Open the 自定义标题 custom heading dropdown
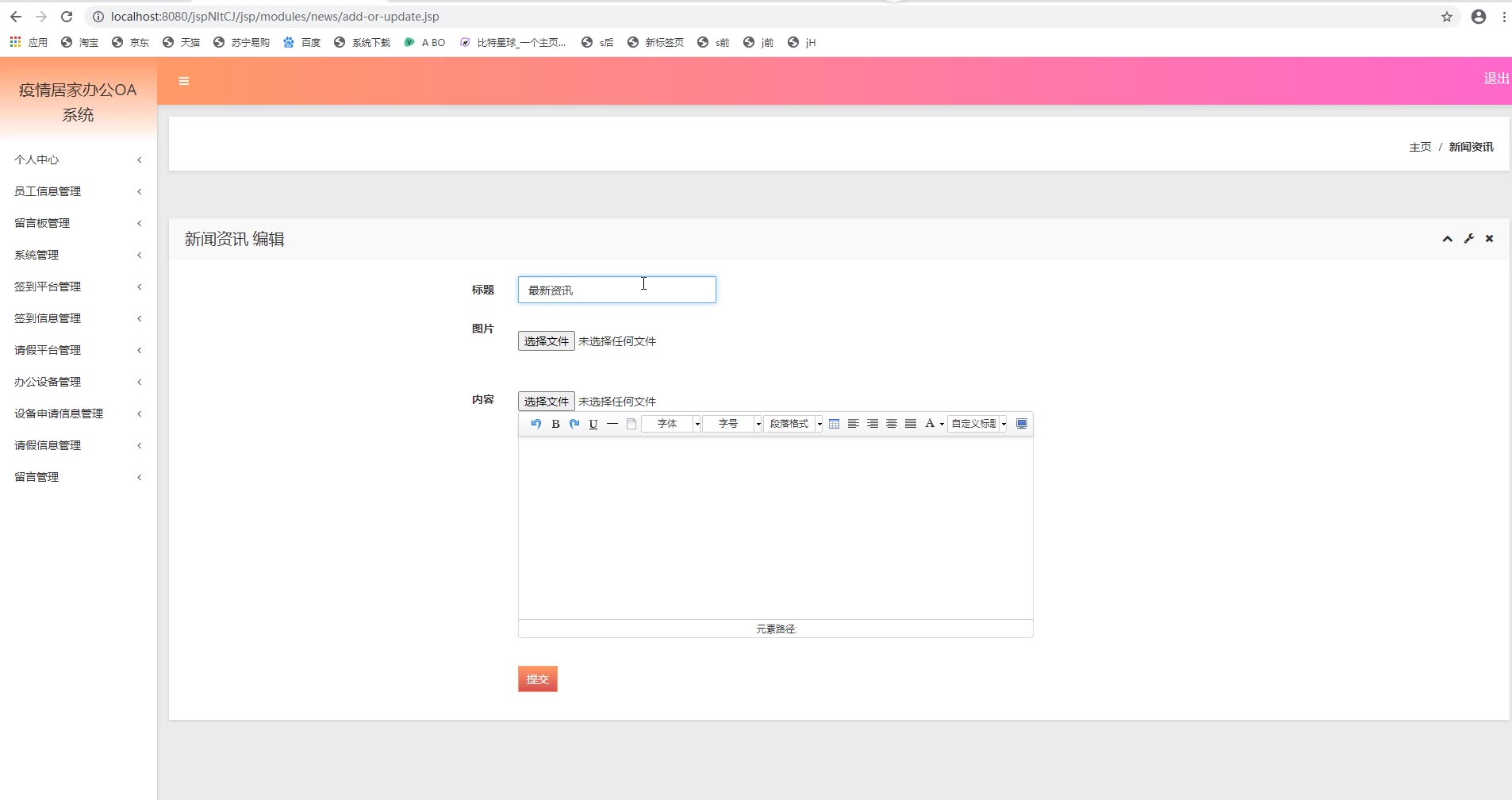1512x800 pixels. coord(978,424)
